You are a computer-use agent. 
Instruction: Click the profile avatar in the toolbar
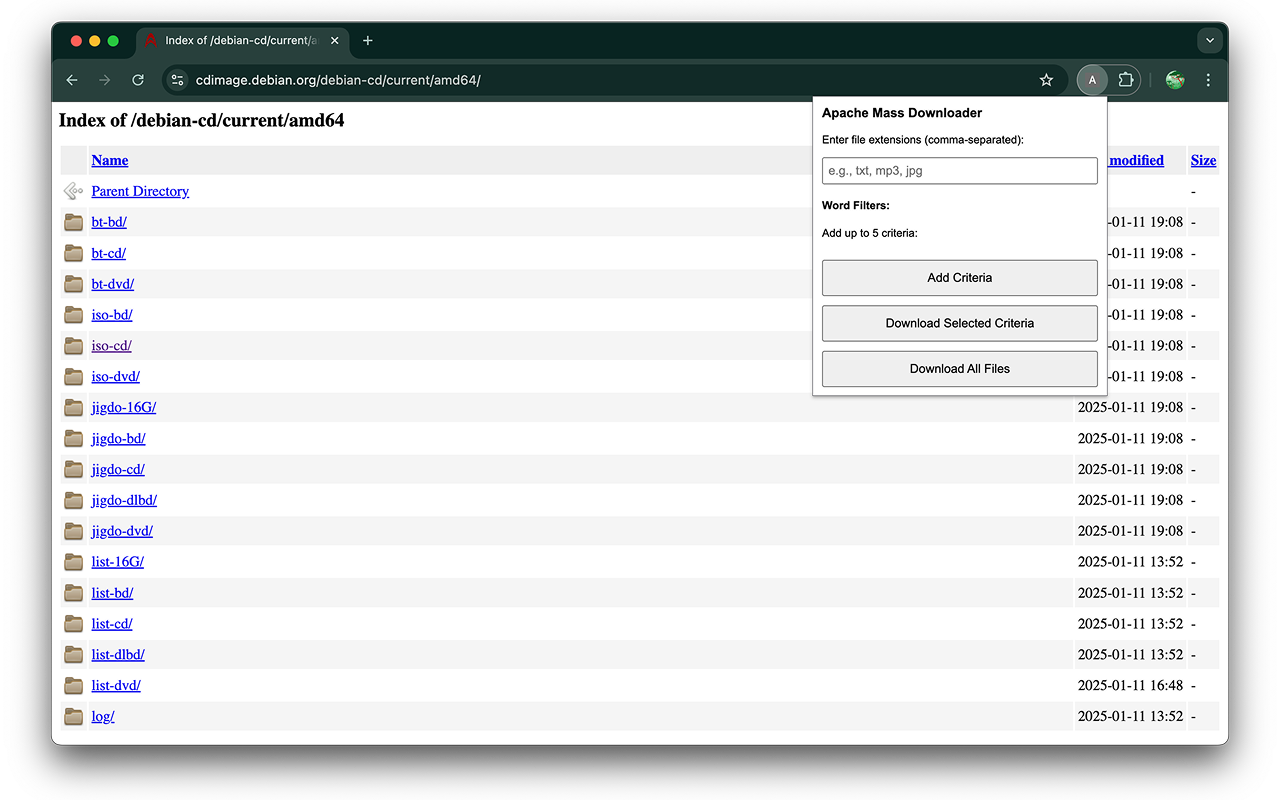point(1092,80)
